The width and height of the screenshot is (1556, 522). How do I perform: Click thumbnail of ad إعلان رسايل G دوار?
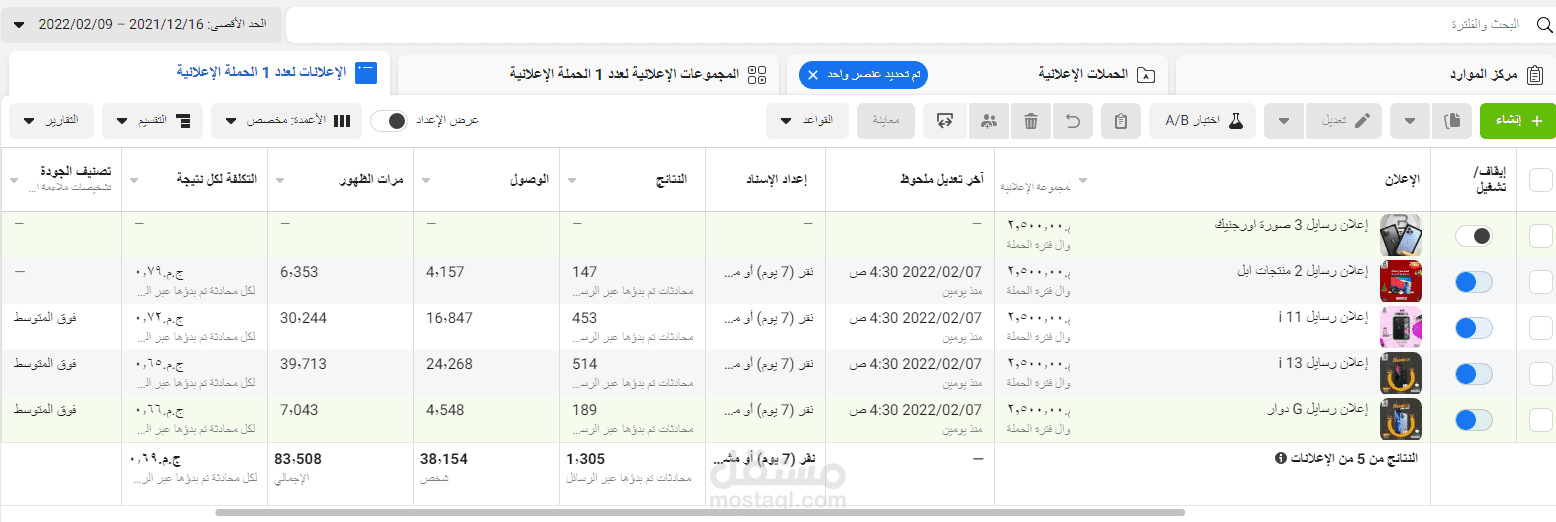1400,419
